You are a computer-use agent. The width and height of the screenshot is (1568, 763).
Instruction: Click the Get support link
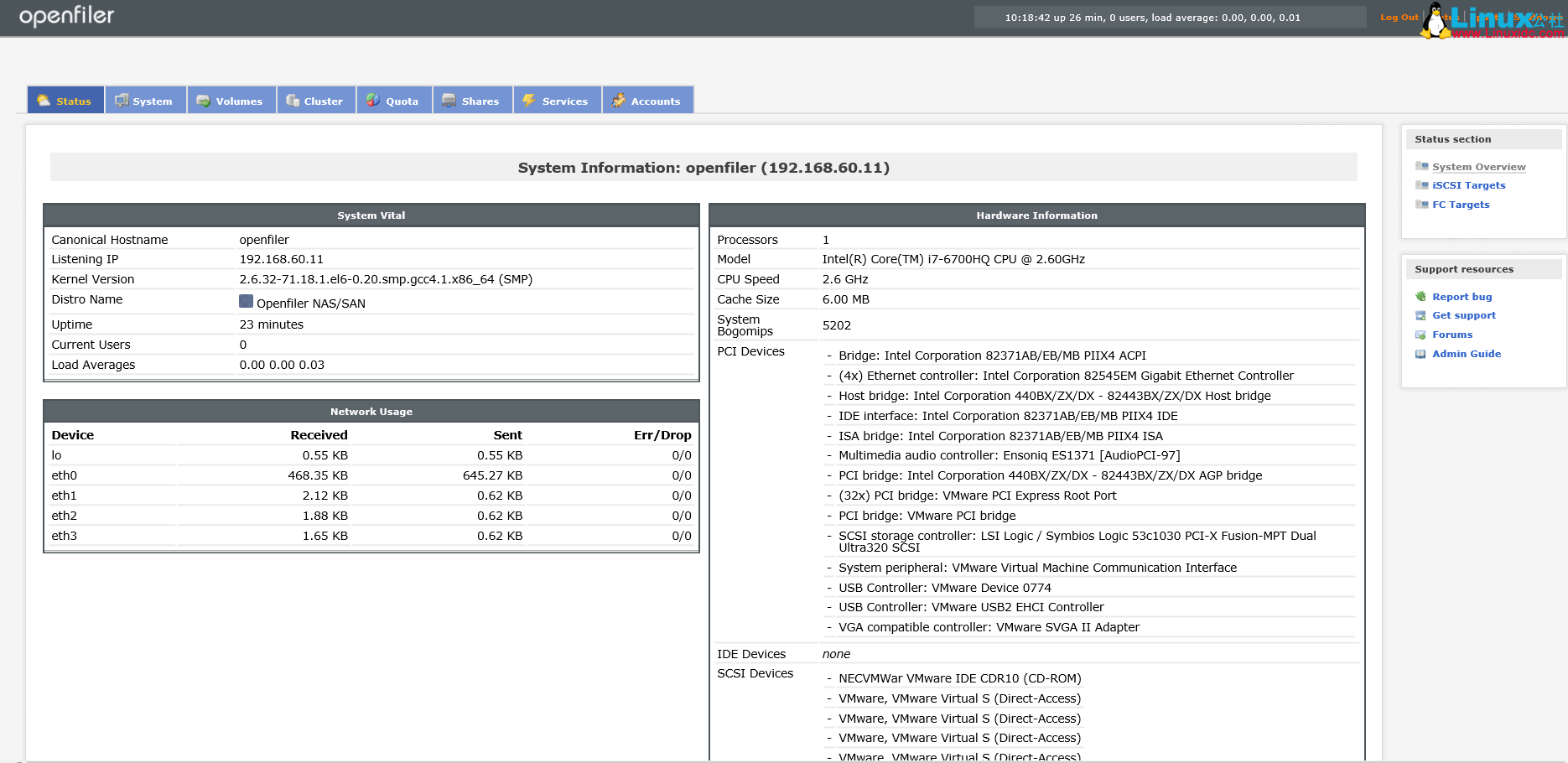coord(1464,315)
